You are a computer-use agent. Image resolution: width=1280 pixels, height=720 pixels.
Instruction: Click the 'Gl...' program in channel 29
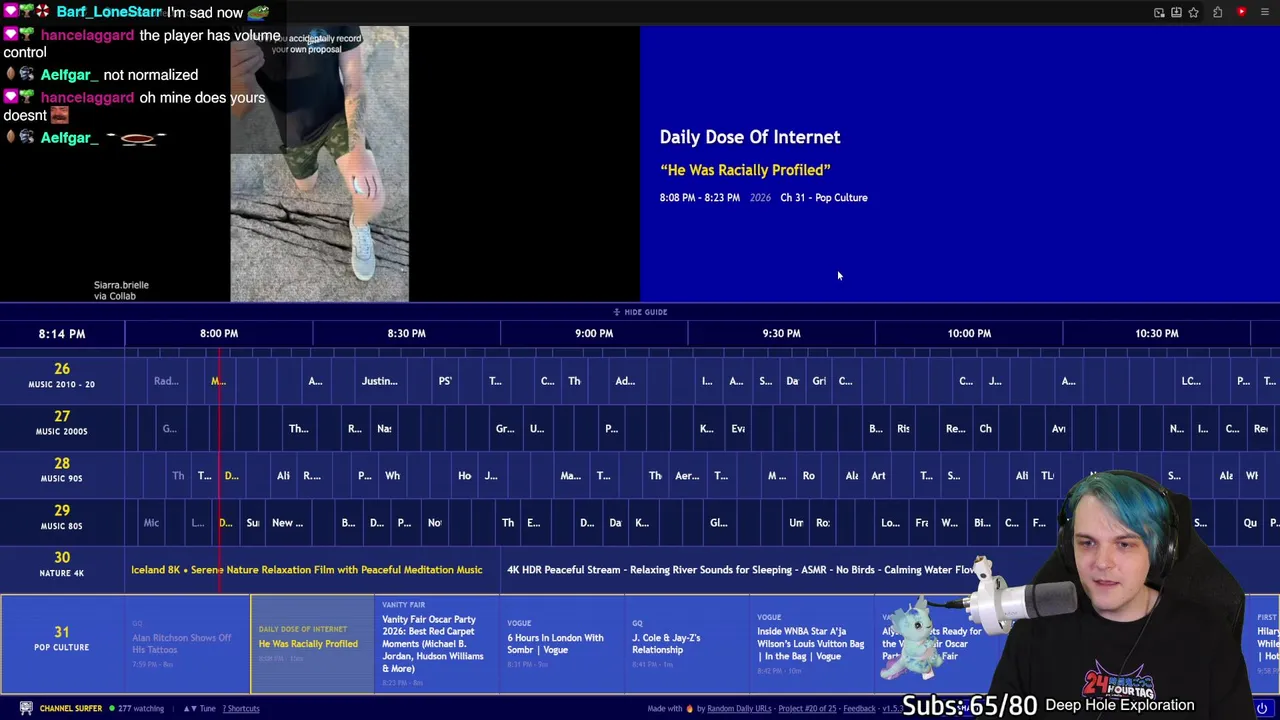pos(718,522)
